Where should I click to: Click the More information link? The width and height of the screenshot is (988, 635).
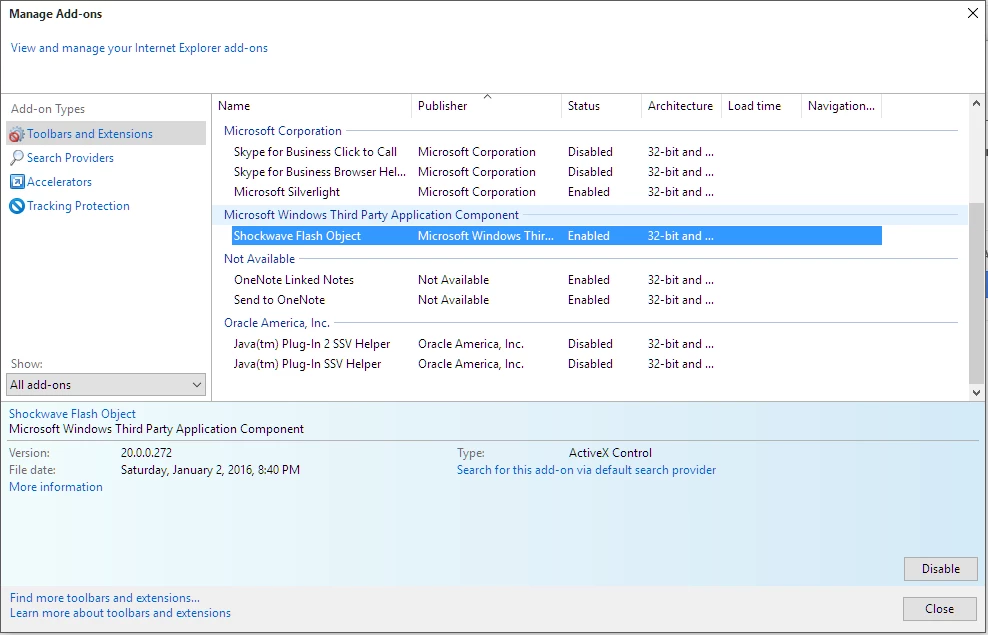(x=55, y=487)
